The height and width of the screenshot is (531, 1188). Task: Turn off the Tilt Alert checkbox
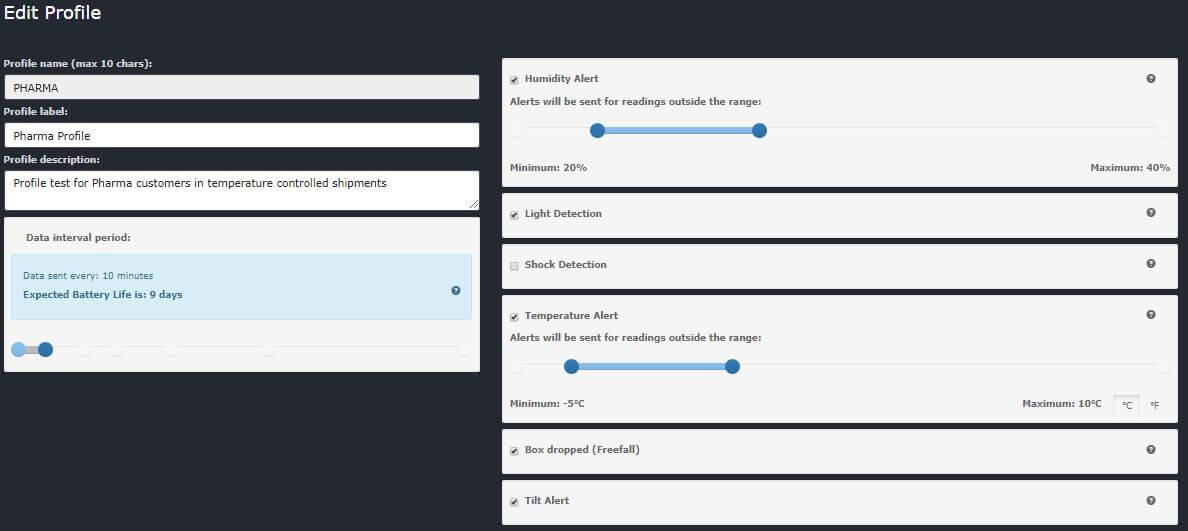pos(514,501)
